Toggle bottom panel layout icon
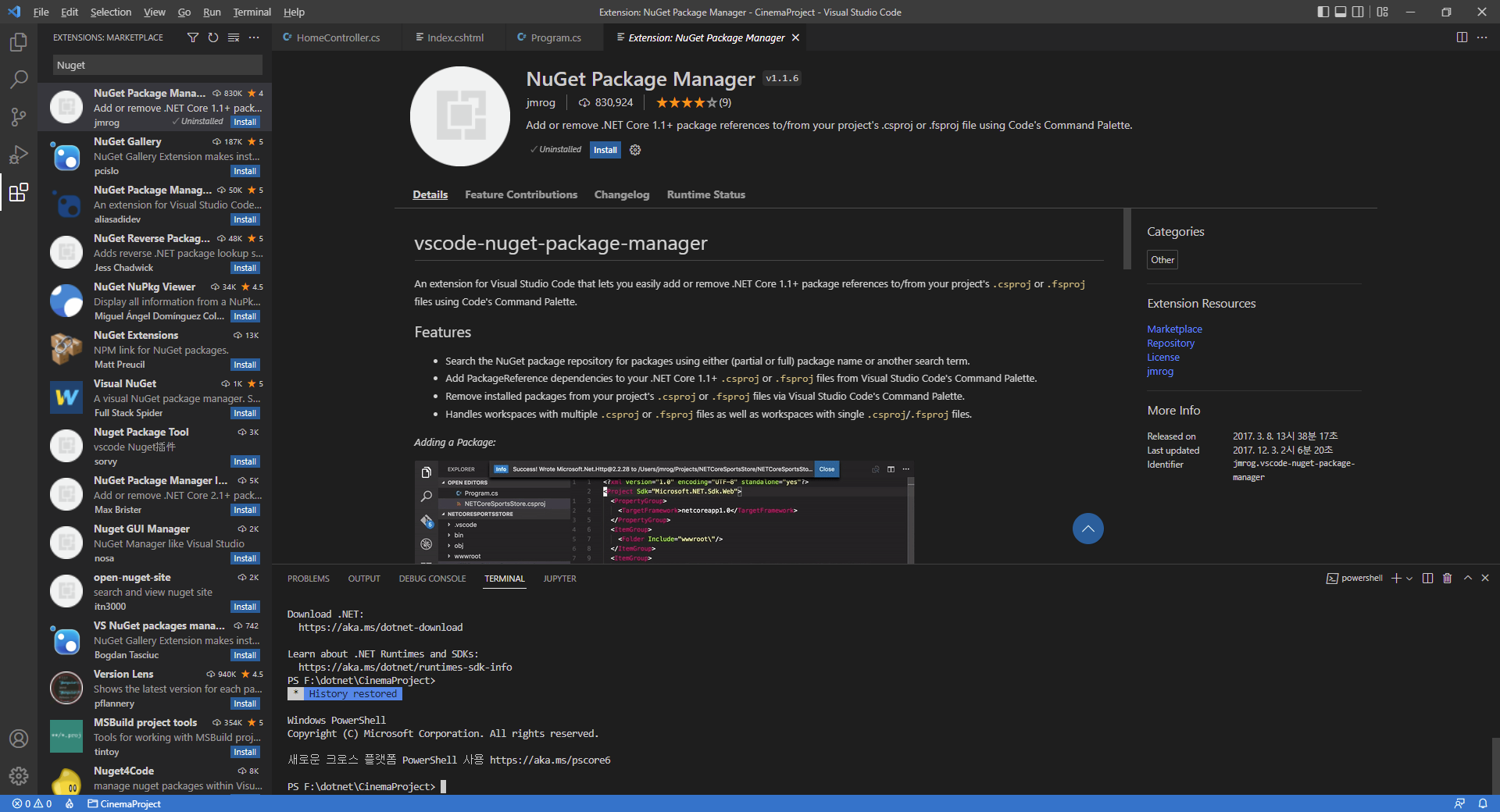This screenshot has width=1500, height=812. pos(1341,12)
